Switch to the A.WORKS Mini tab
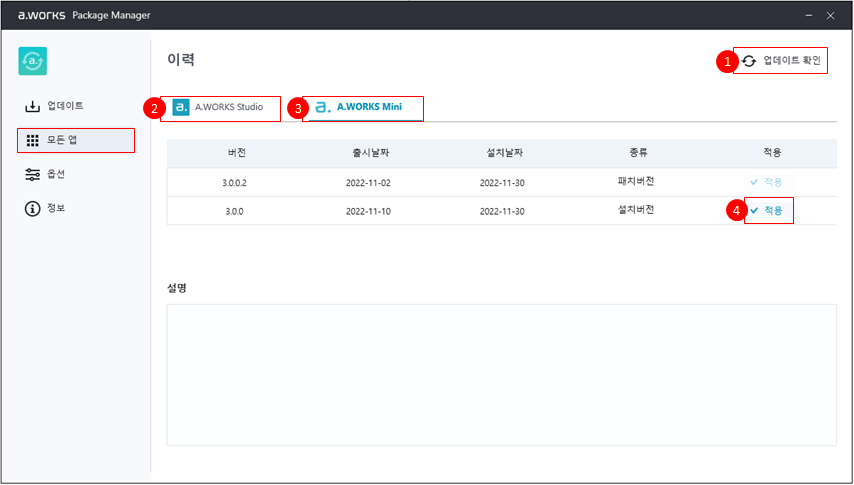 (363, 108)
